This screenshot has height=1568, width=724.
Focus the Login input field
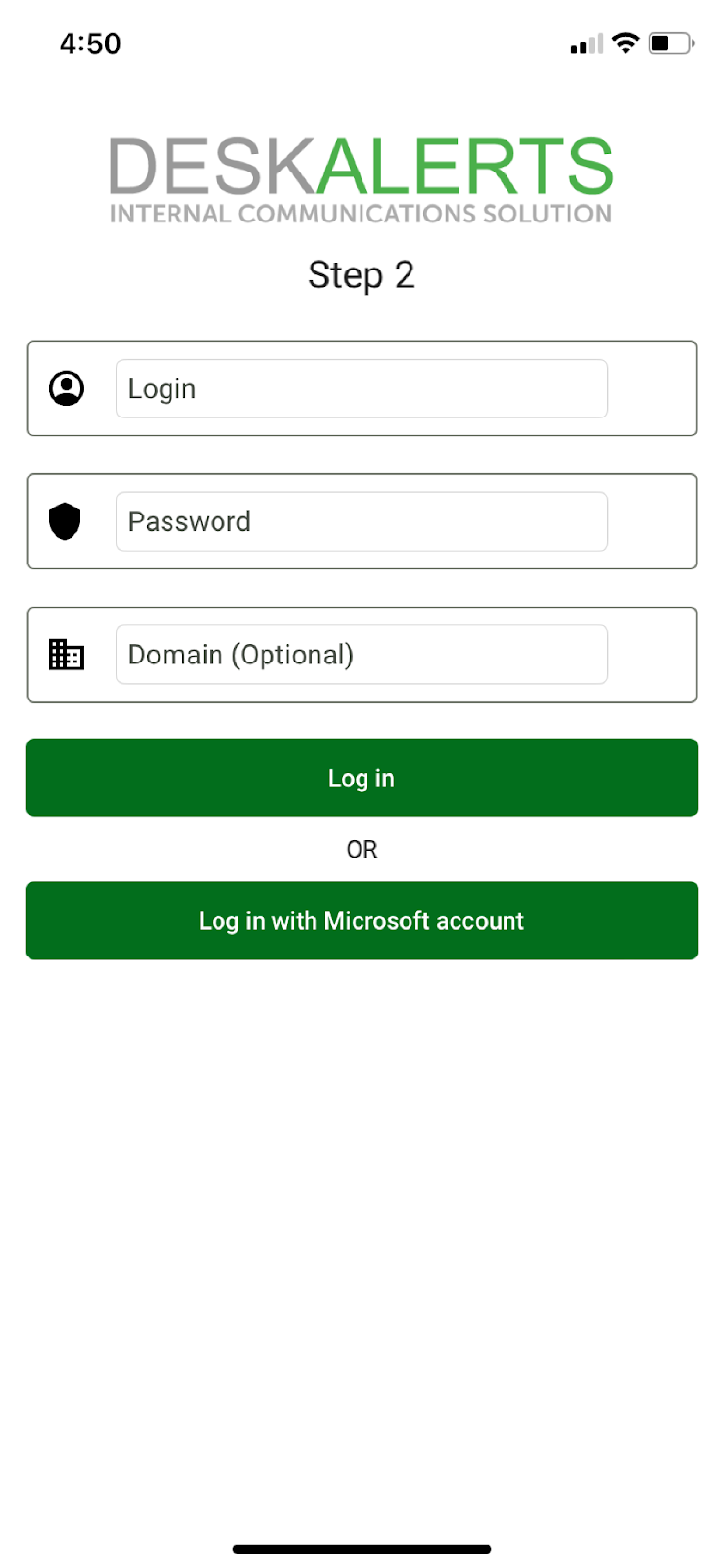tap(362, 389)
